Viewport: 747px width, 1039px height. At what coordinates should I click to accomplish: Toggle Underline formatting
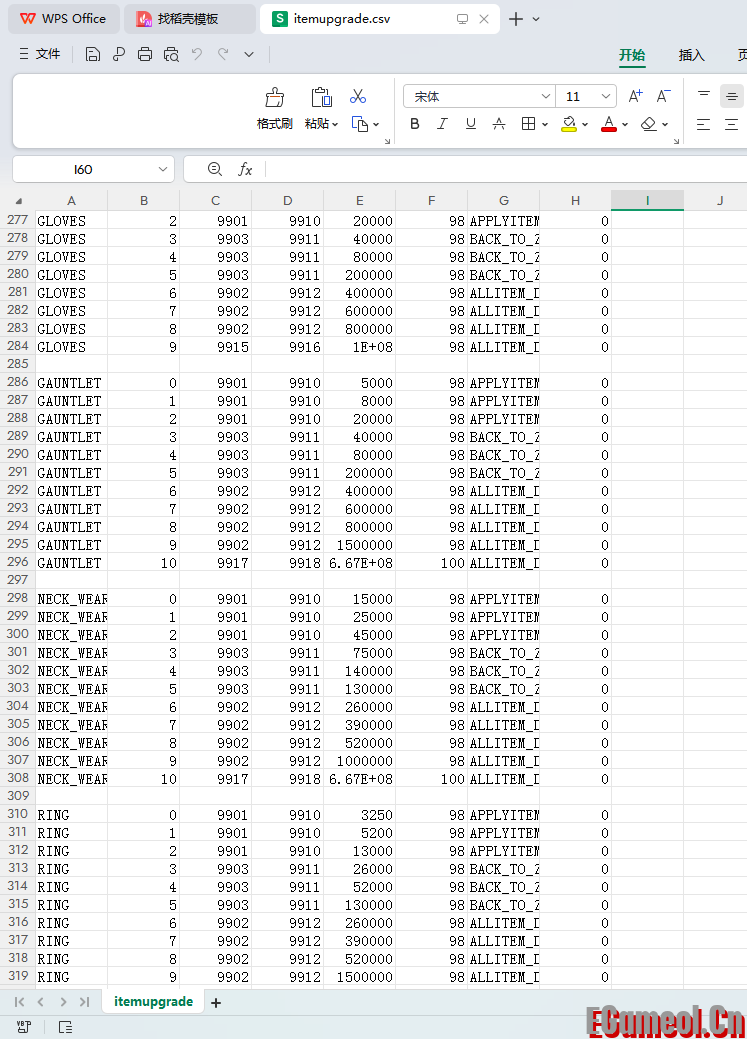tap(471, 124)
